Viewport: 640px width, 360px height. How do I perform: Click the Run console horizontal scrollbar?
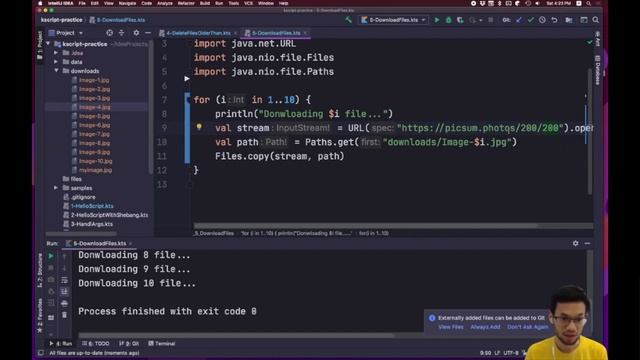coord(237,336)
